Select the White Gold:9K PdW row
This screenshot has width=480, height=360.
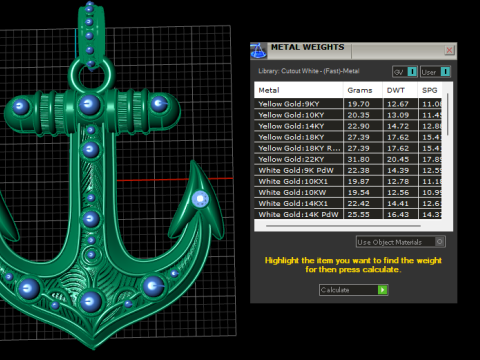(348, 170)
